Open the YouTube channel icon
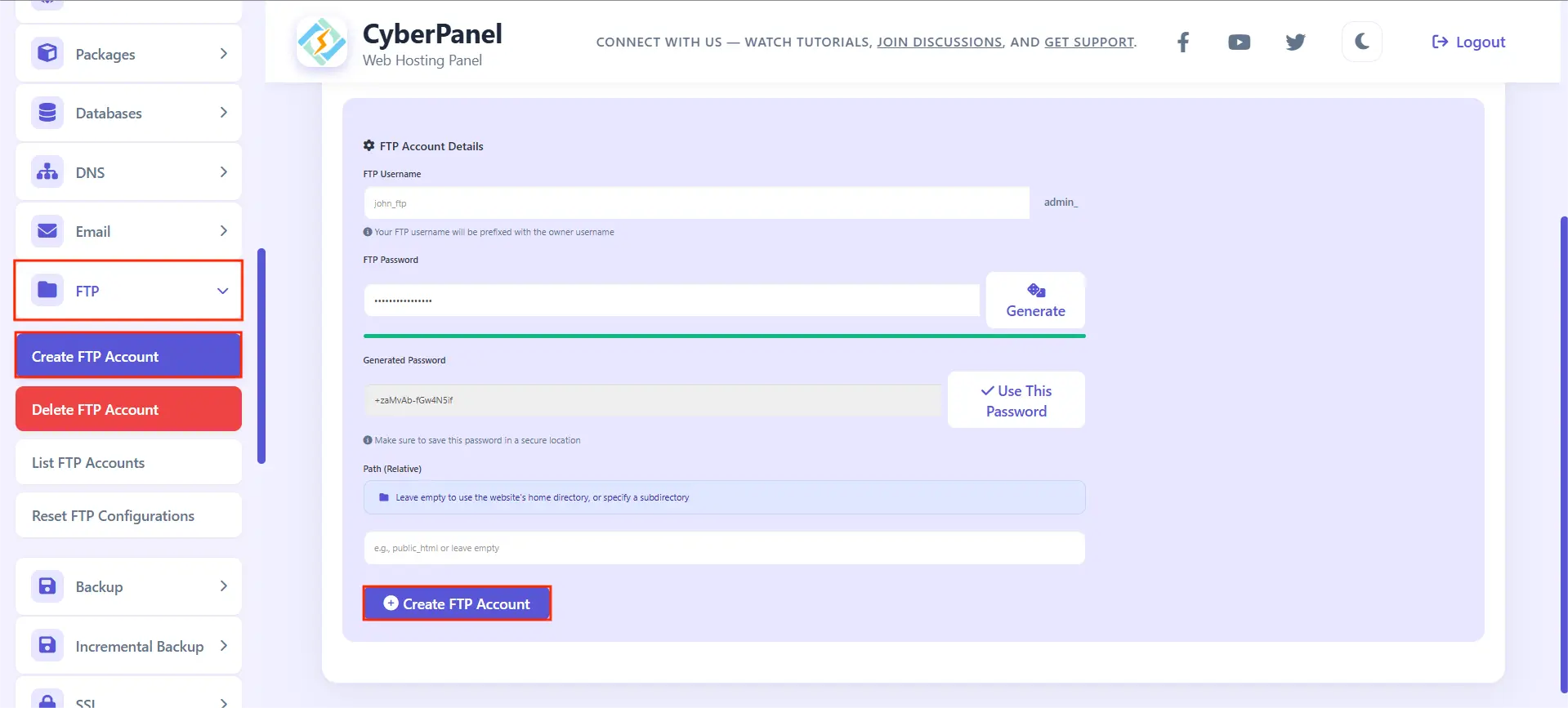This screenshot has height=708, width=1568. pyautogui.click(x=1240, y=42)
